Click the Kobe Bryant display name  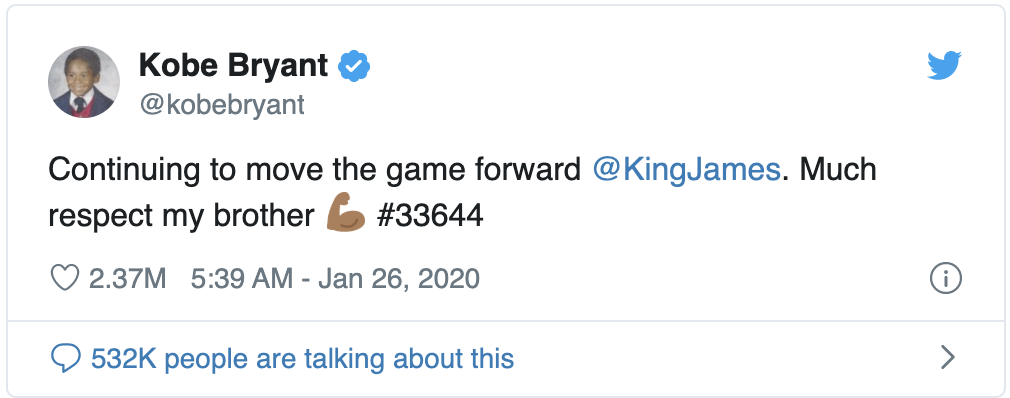[x=233, y=65]
